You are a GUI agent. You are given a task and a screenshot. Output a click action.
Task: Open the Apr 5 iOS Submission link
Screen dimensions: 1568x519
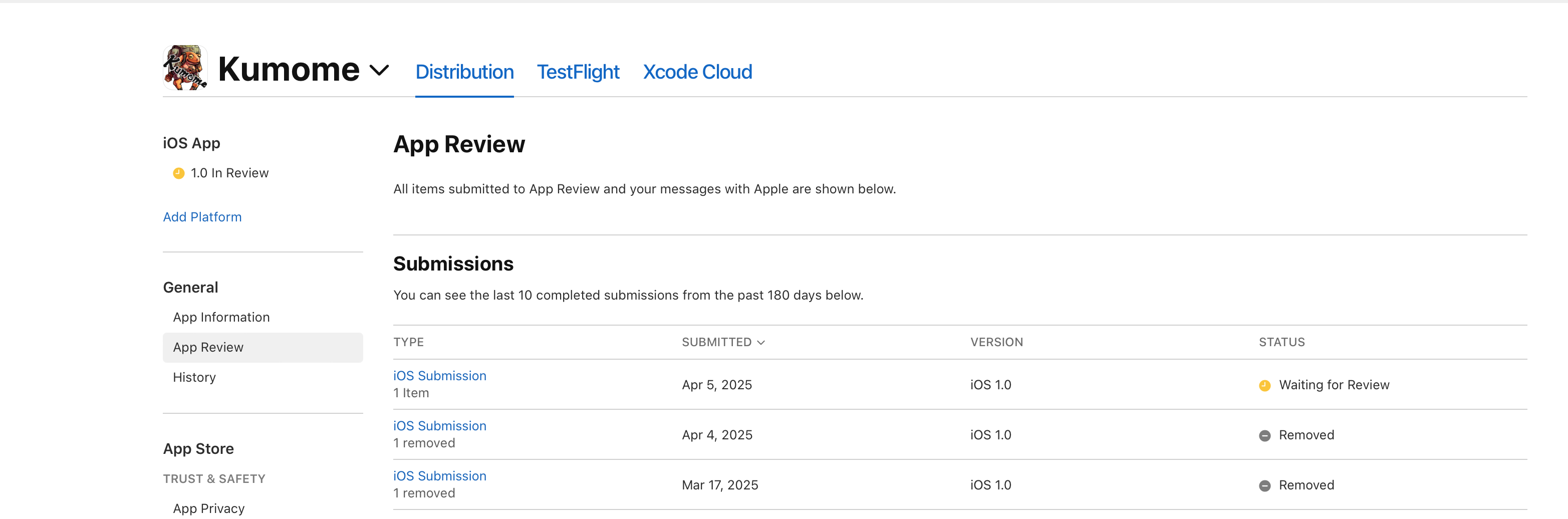click(439, 376)
